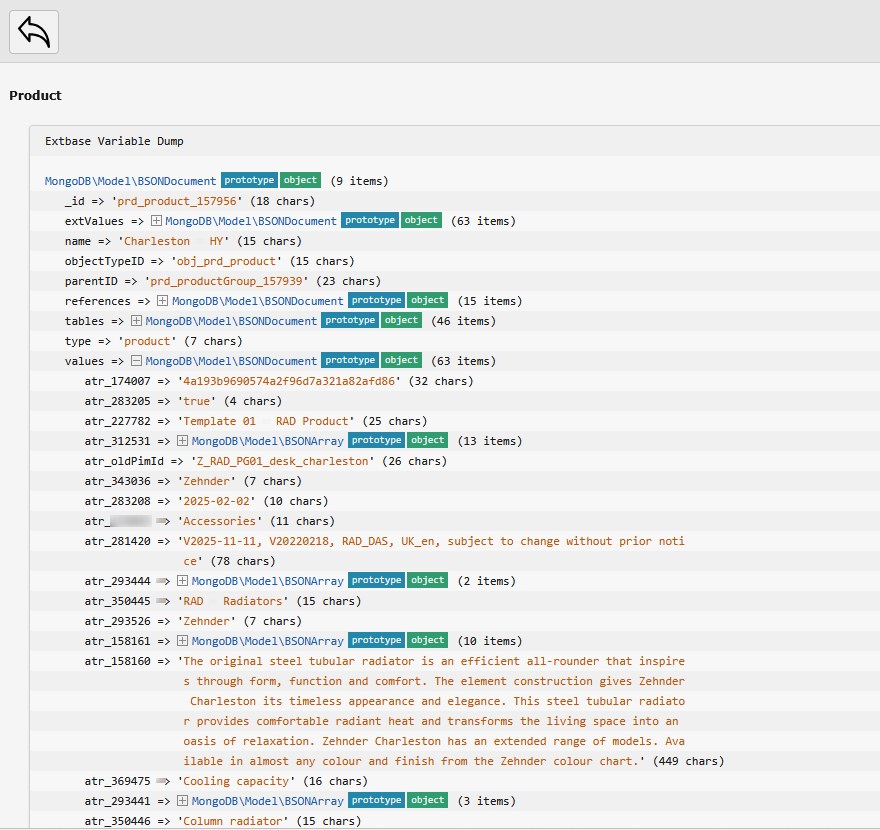Click the 'prd_product_157956' _id value
The height and width of the screenshot is (830, 880).
click(x=177, y=201)
